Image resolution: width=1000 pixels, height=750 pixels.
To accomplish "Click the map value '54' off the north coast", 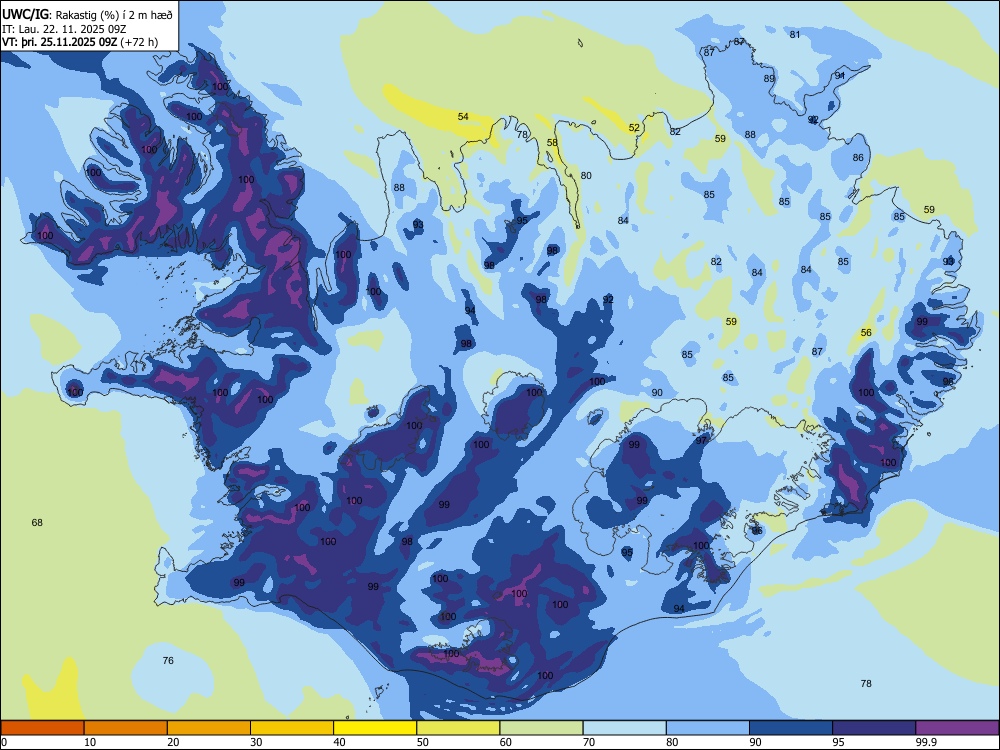I will (463, 117).
